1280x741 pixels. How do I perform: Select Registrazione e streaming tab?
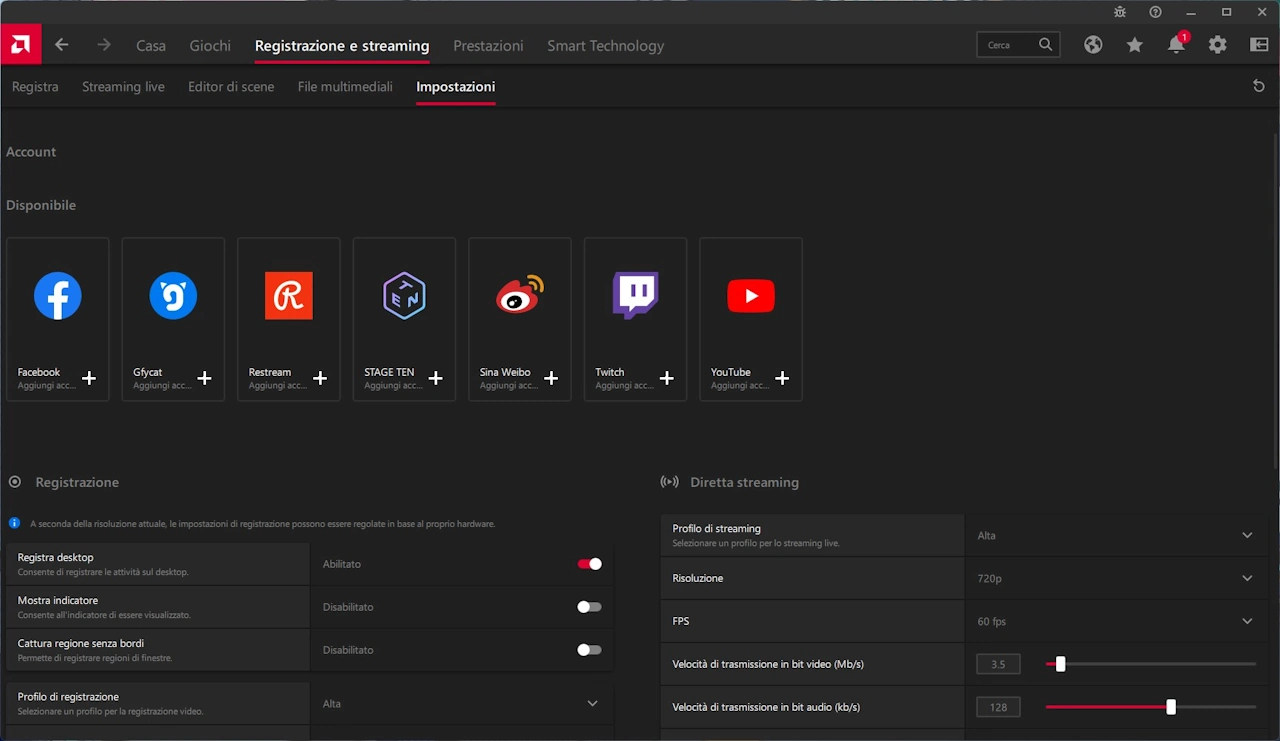[x=342, y=45]
